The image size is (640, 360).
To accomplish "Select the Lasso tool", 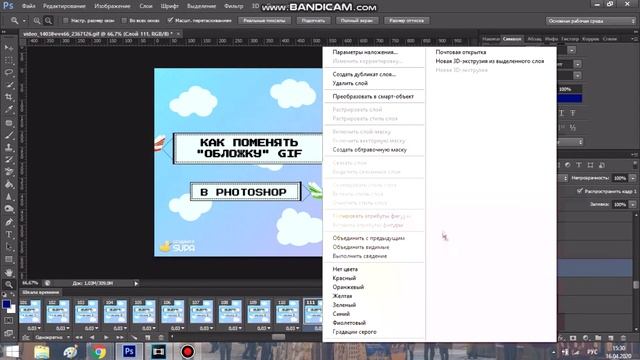I will point(9,73).
